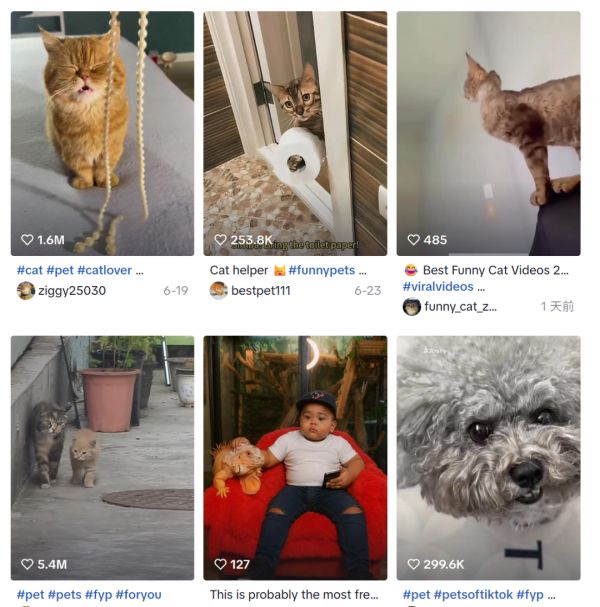Click the heart icon showing 127 likes
The image size is (600, 607).
pyautogui.click(x=220, y=564)
